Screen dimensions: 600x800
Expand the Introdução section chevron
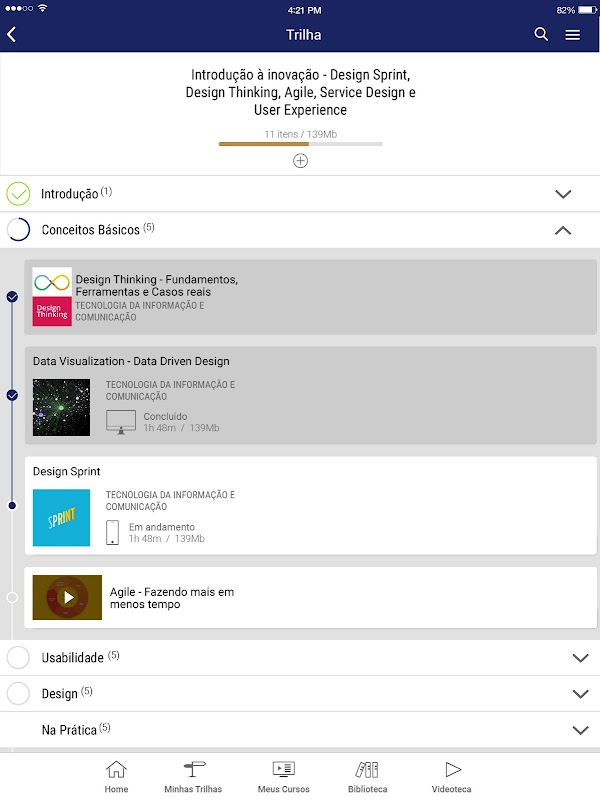[x=563, y=193]
